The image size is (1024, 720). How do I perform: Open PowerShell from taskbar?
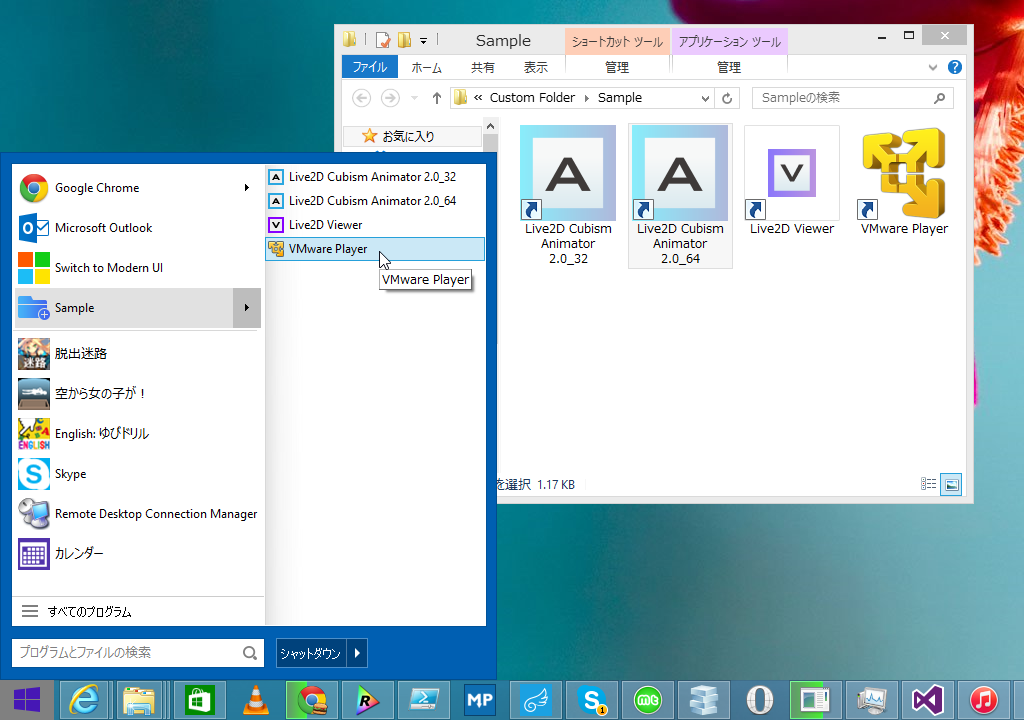tap(424, 700)
